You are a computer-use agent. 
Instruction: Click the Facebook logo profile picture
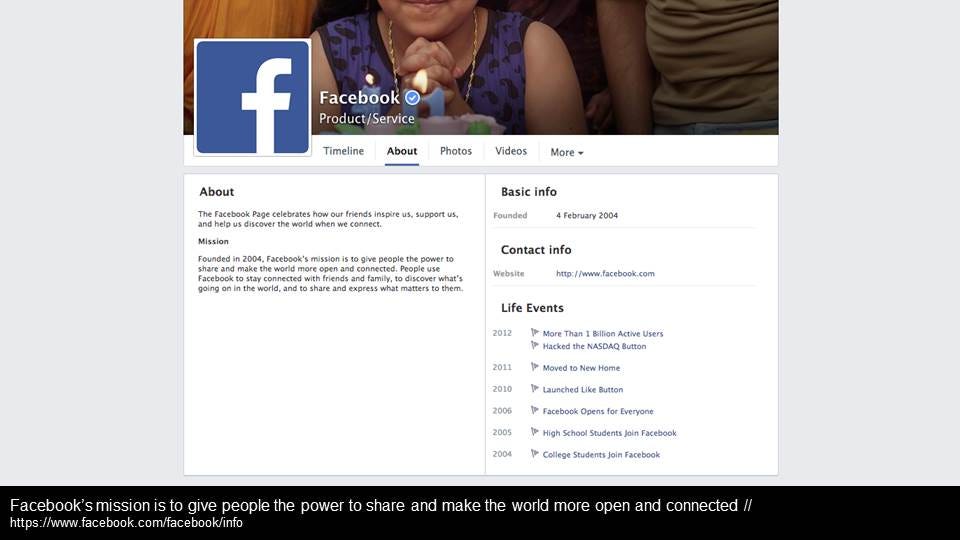(x=252, y=97)
